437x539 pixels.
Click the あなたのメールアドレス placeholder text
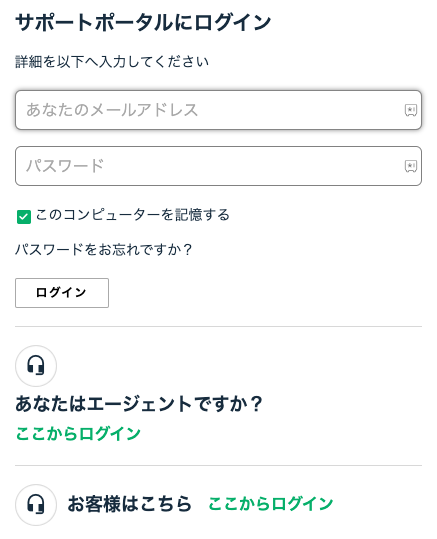pyautogui.click(x=112, y=110)
